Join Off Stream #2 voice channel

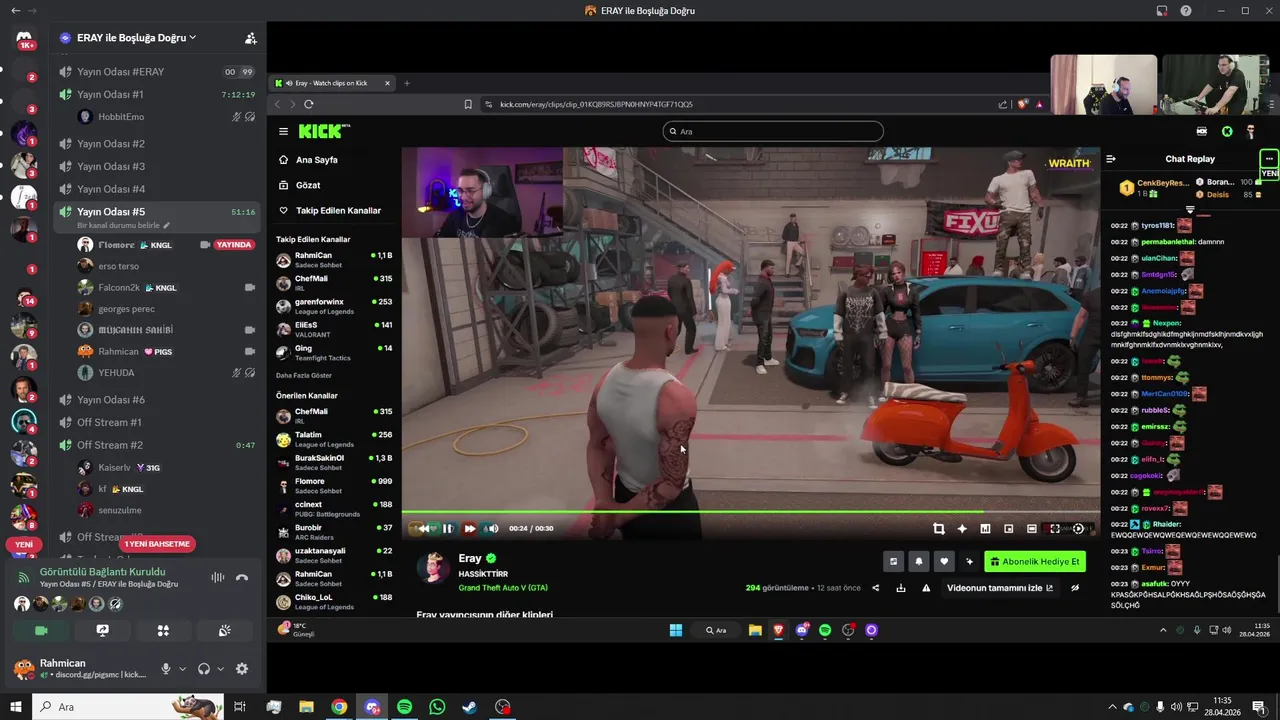158,445
